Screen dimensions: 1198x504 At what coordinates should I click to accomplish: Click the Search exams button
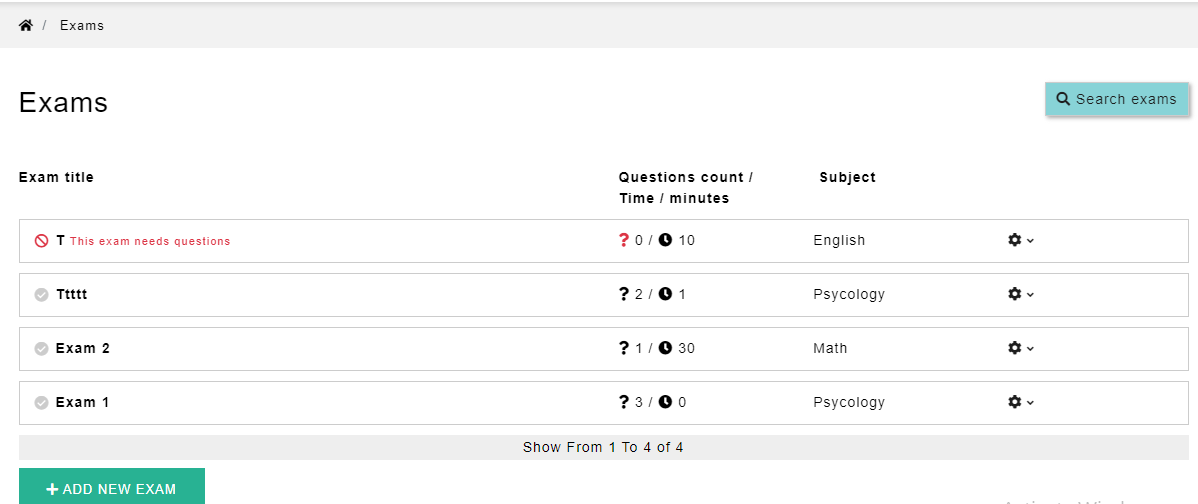[1116, 99]
